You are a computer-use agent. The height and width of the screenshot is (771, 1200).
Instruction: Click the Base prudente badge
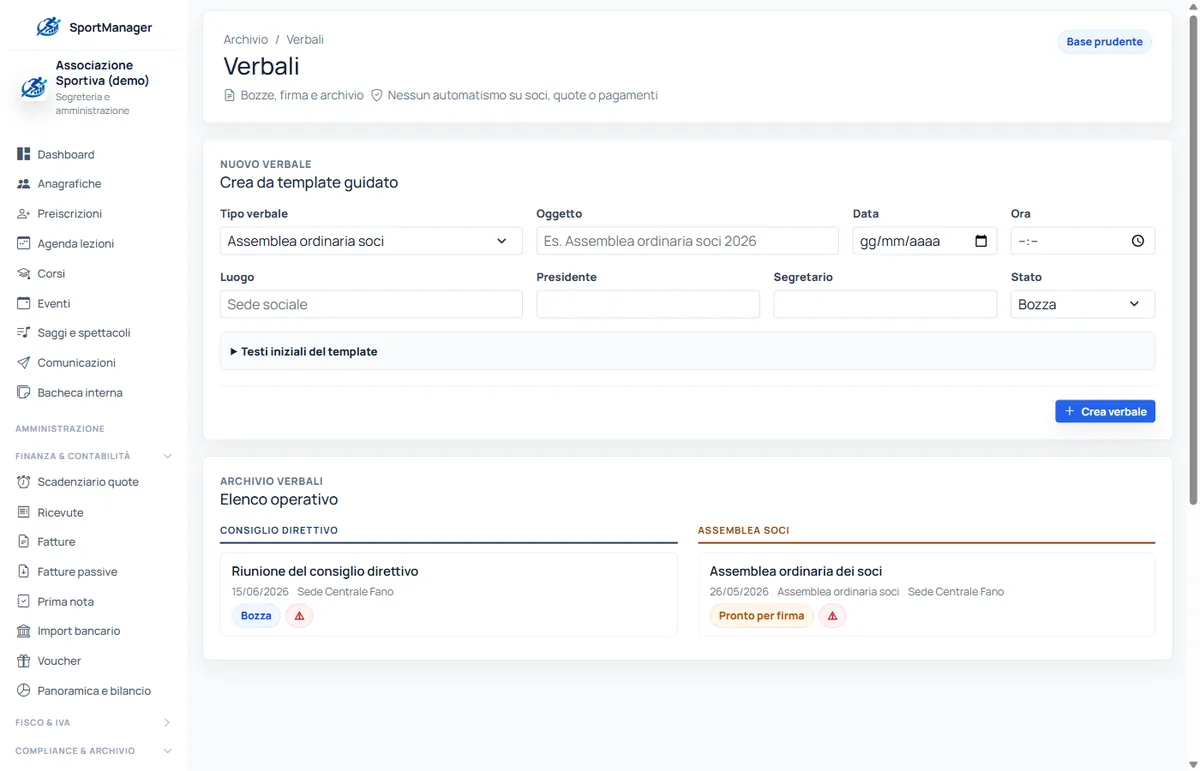point(1105,42)
